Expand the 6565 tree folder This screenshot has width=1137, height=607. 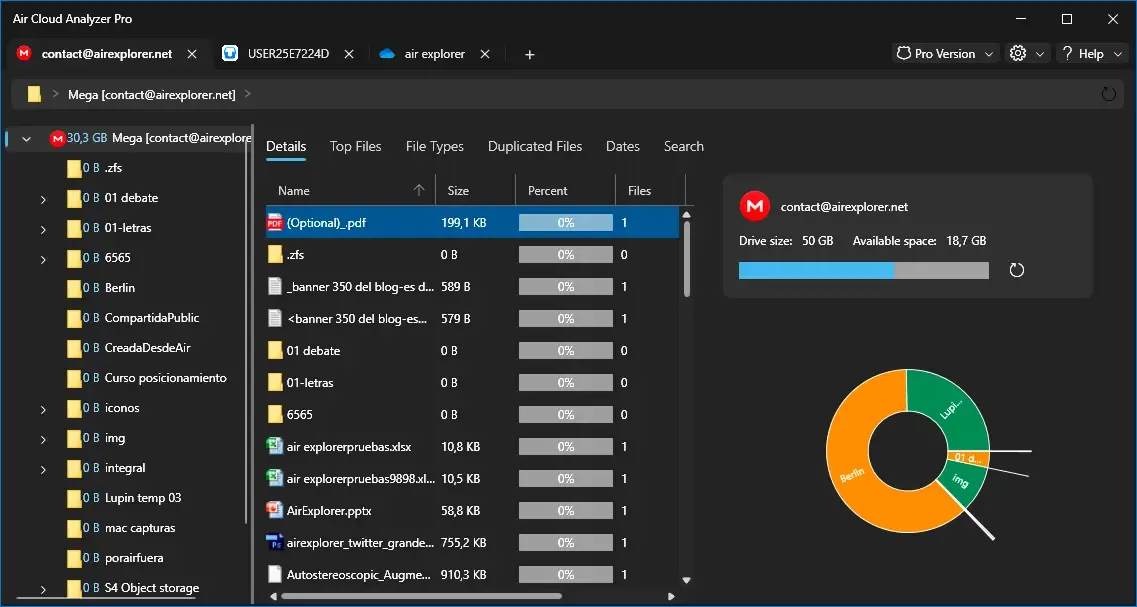[x=44, y=259]
